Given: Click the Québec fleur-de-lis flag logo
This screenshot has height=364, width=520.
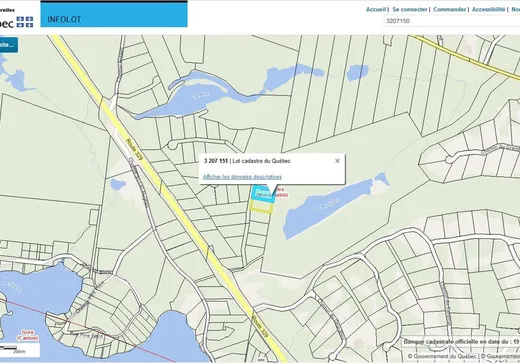Looking at the screenshot, I should (25, 22).
